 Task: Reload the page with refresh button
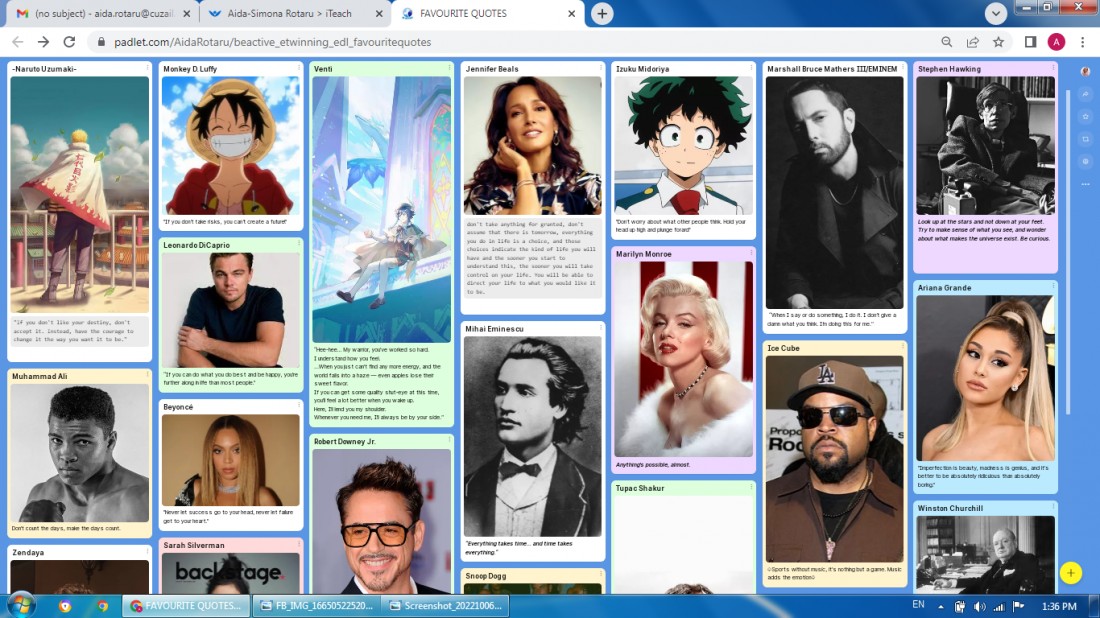tap(69, 42)
